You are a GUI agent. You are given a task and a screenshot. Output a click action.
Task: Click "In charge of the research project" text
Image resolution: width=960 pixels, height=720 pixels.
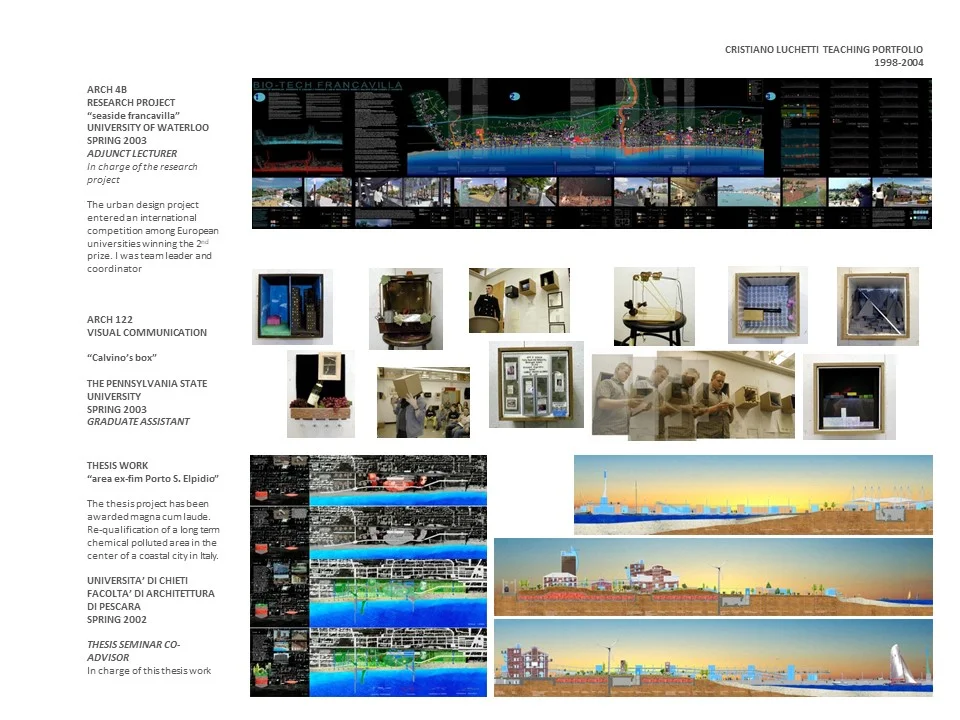pyautogui.click(x=142, y=173)
